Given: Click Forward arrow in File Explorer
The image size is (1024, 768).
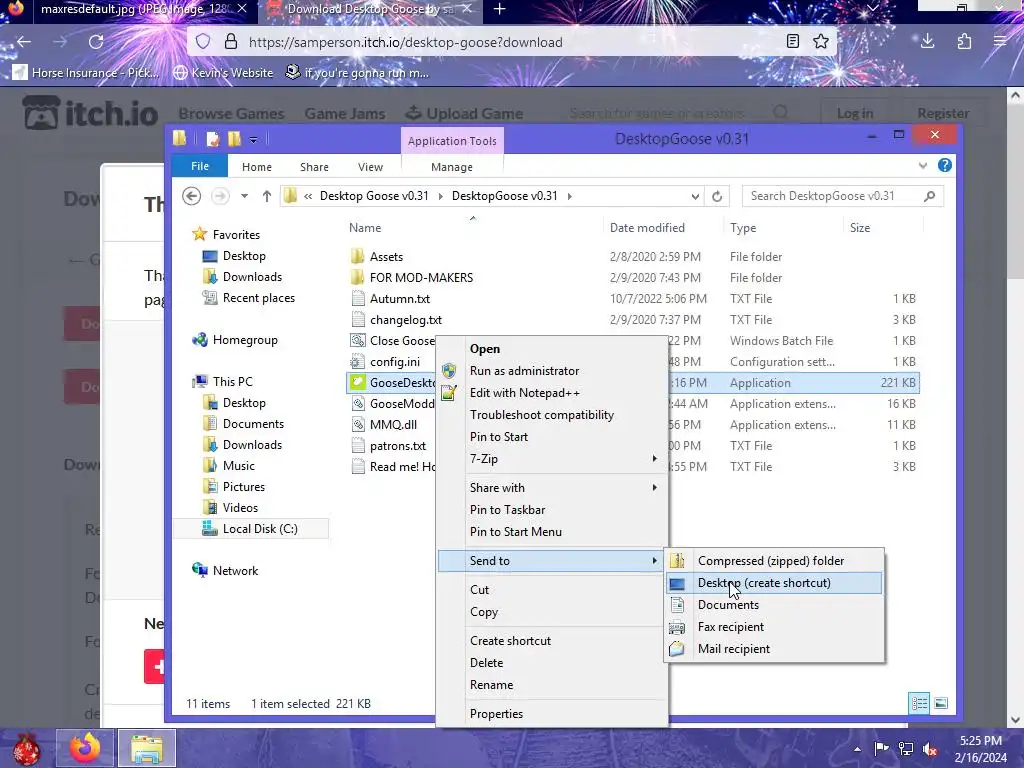Looking at the screenshot, I should tap(220, 196).
